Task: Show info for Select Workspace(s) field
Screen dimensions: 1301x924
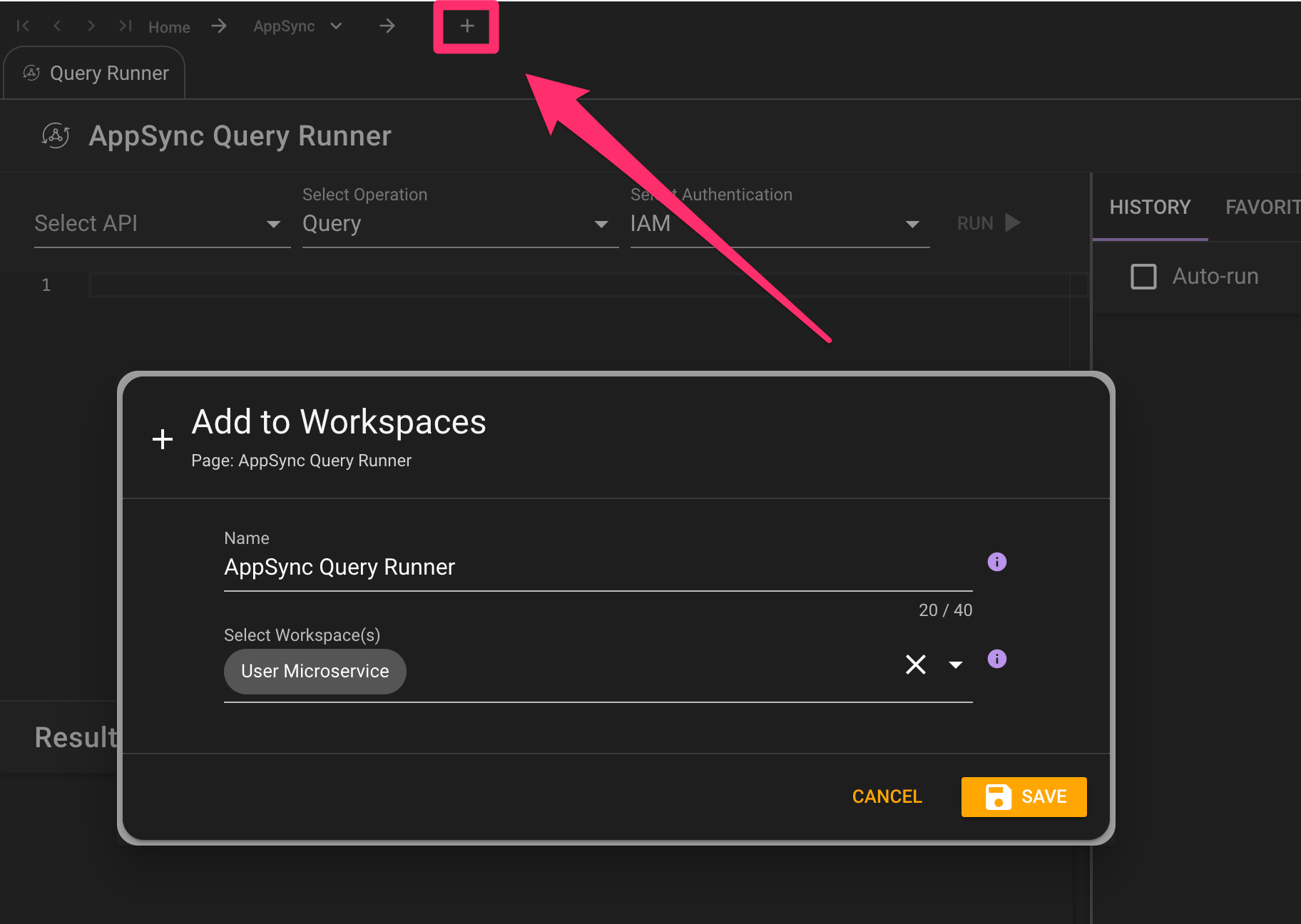Action: tap(996, 659)
